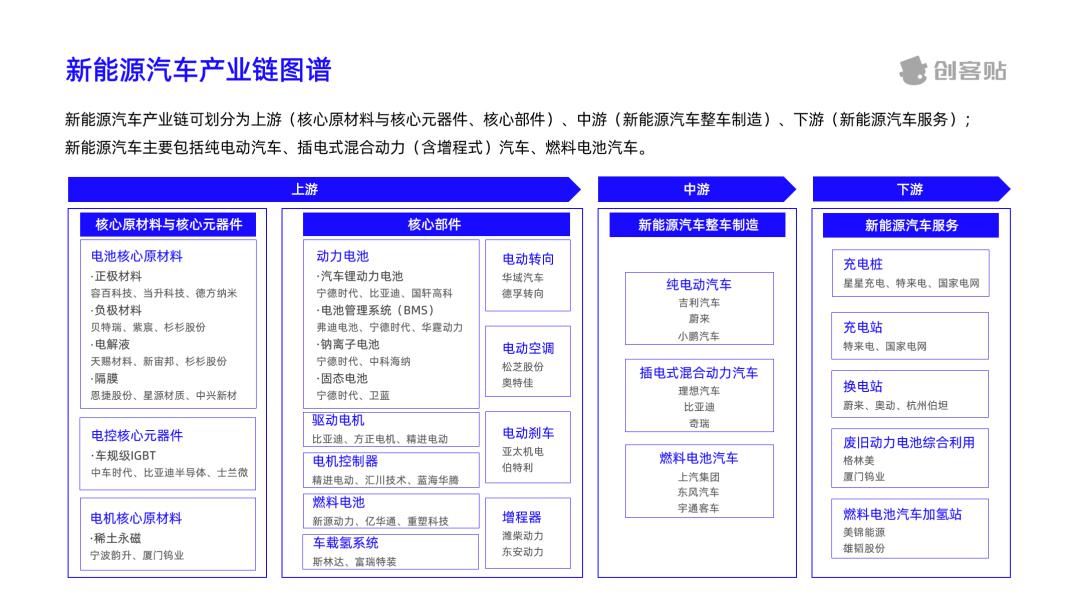1080x607 pixels.
Task: Click the 星星充电、特来电、国家电网 text
Action: [x=911, y=283]
